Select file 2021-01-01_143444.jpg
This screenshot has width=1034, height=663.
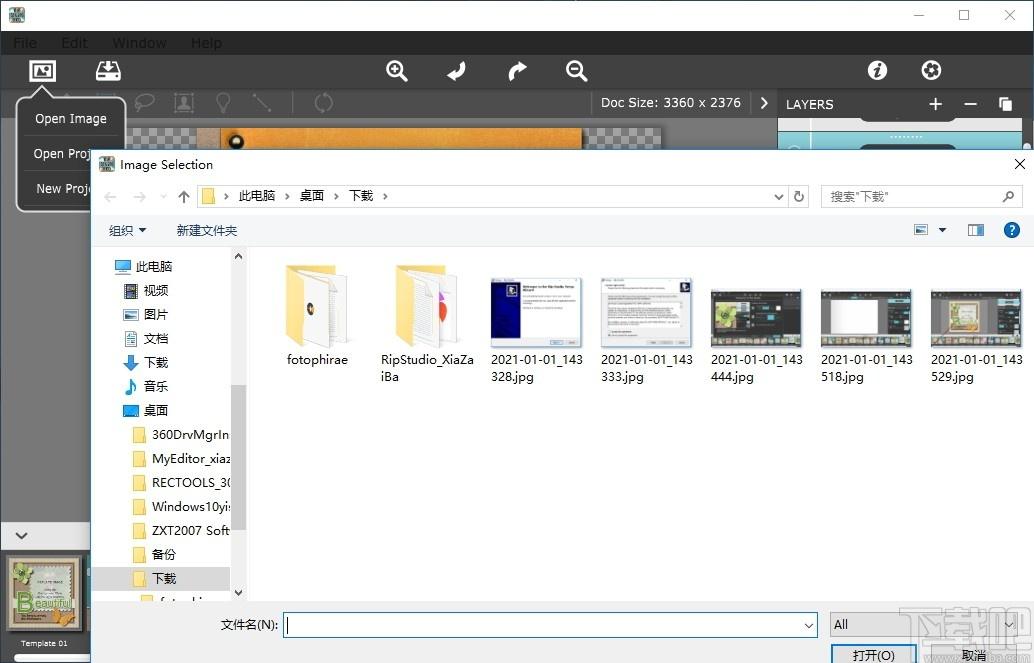(x=756, y=336)
